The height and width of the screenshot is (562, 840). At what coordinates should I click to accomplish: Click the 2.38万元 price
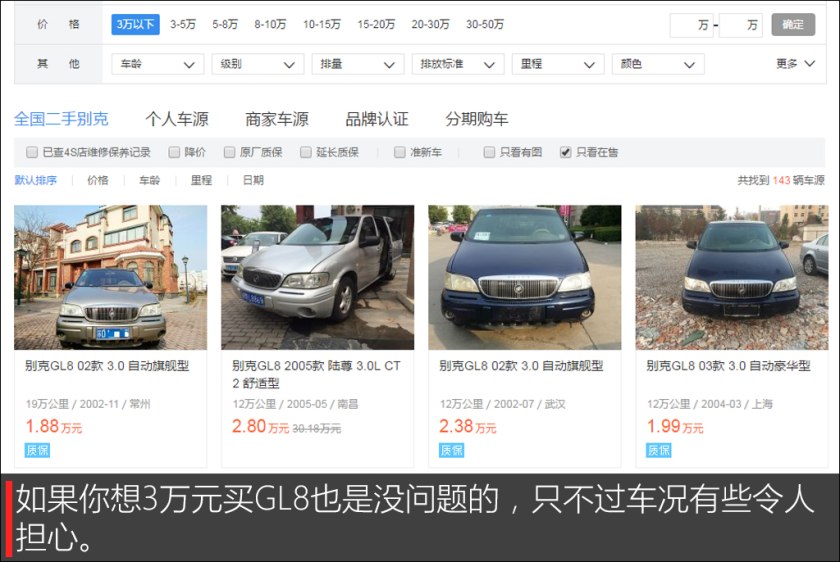pos(468,427)
